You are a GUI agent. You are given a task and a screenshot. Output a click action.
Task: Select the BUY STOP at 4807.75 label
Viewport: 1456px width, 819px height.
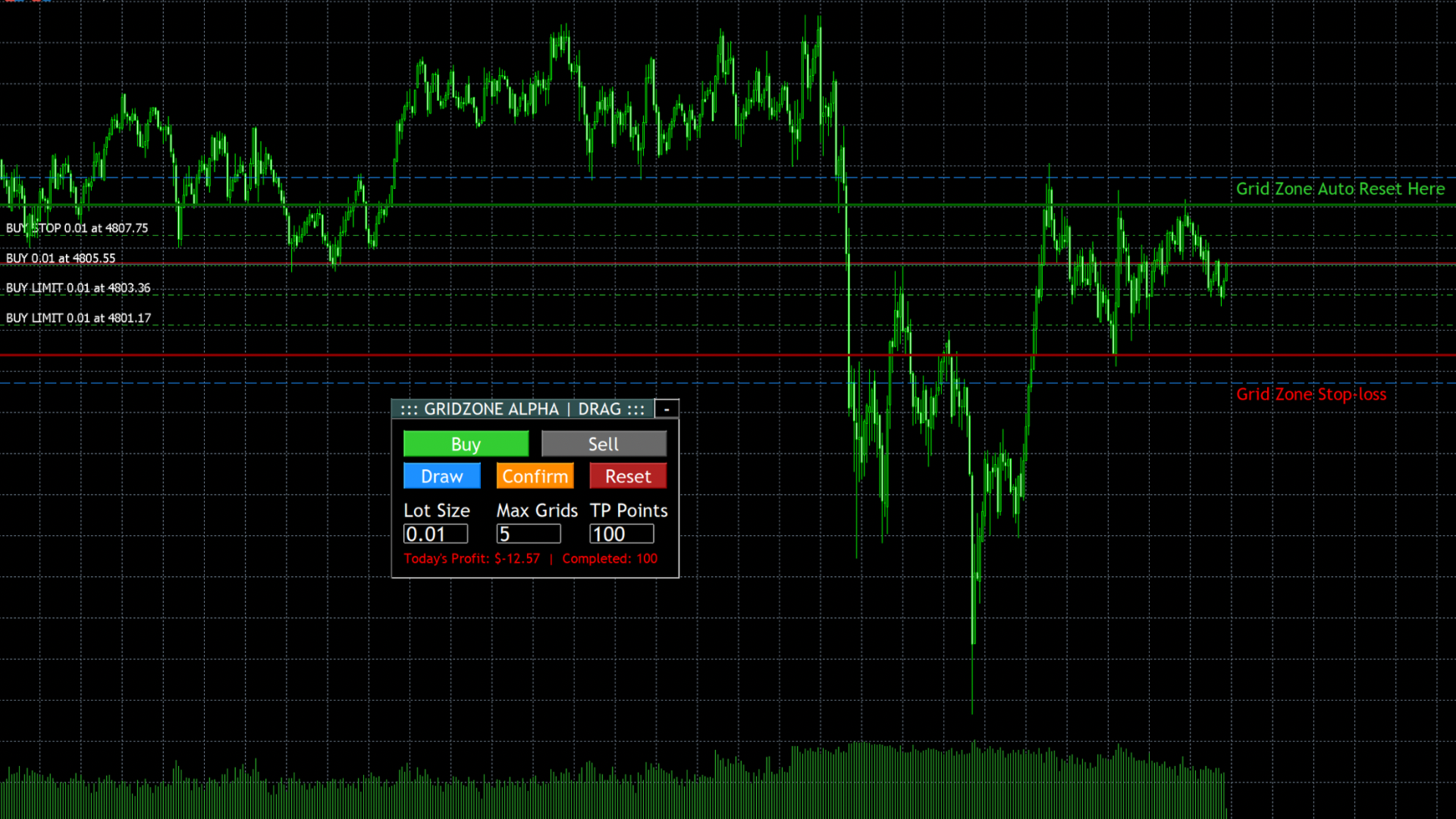pyautogui.click(x=77, y=228)
